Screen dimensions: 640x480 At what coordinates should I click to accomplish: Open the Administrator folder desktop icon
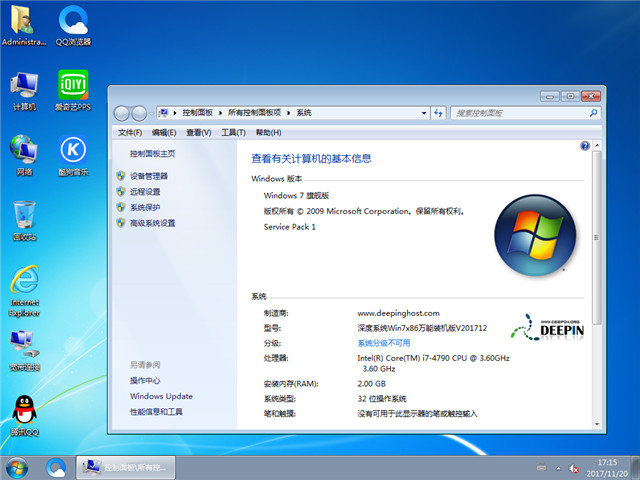[x=24, y=25]
